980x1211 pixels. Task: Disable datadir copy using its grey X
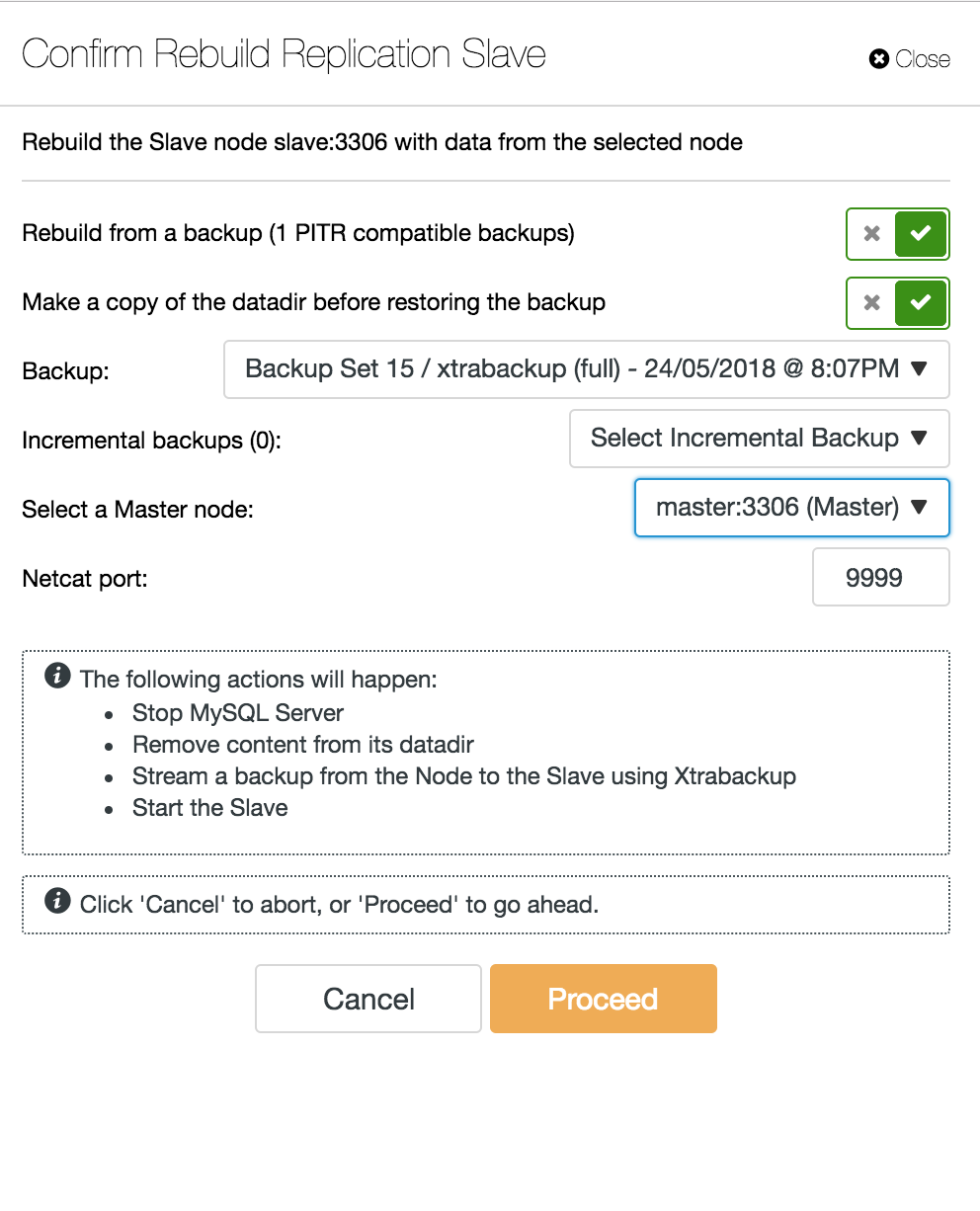[x=871, y=303]
